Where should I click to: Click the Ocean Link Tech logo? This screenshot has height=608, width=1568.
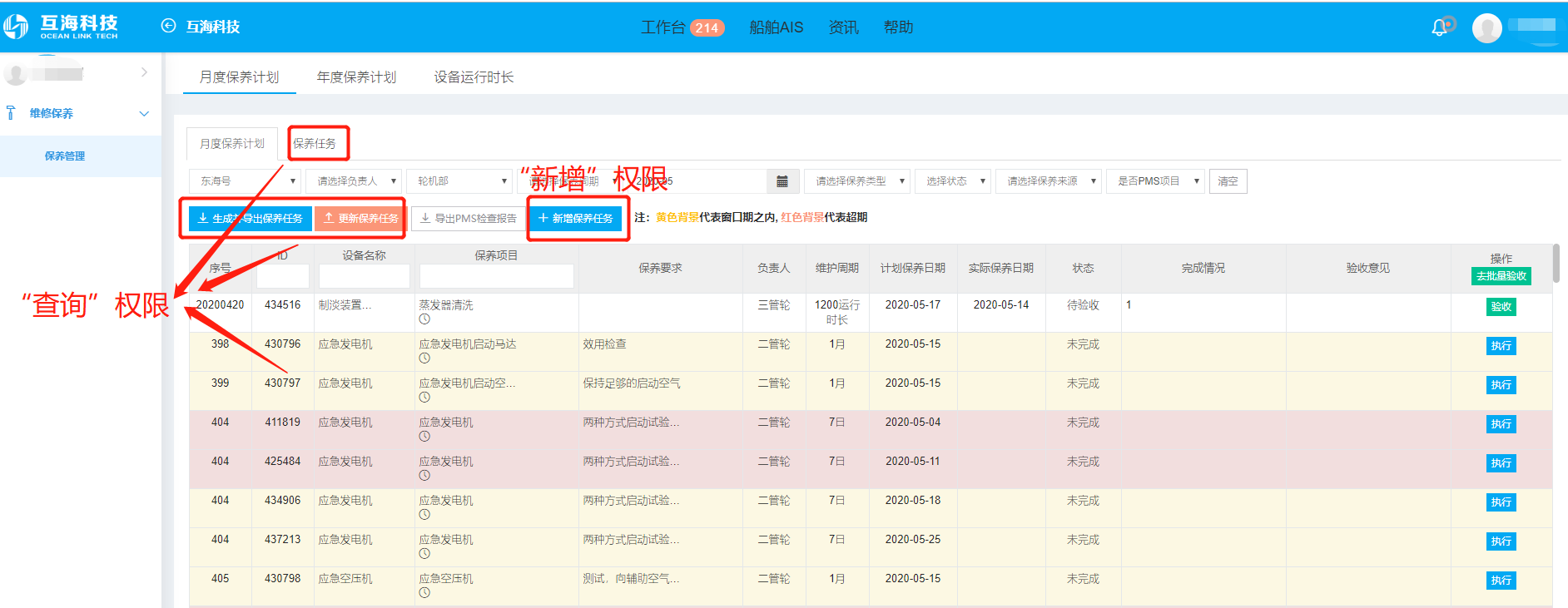[61, 27]
